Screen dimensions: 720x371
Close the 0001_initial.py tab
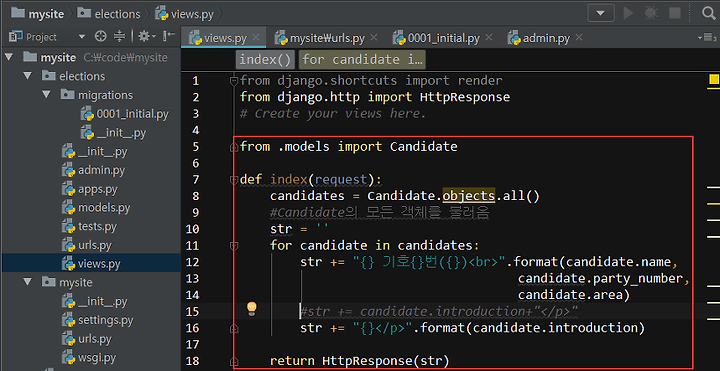point(489,37)
